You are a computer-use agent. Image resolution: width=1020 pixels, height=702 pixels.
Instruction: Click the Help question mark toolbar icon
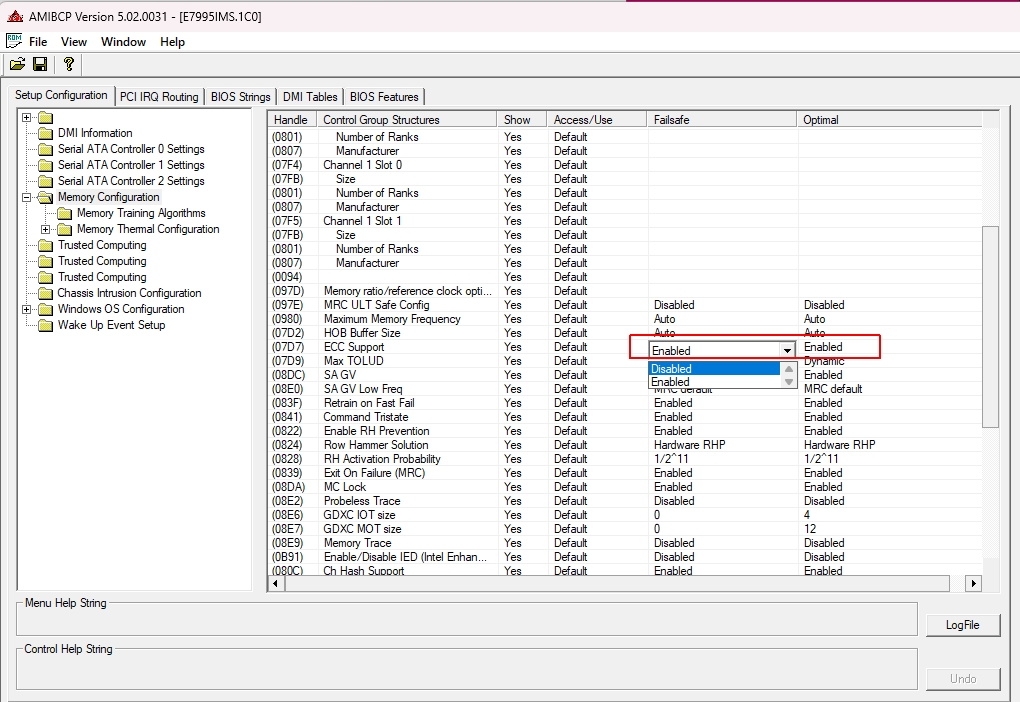click(68, 64)
